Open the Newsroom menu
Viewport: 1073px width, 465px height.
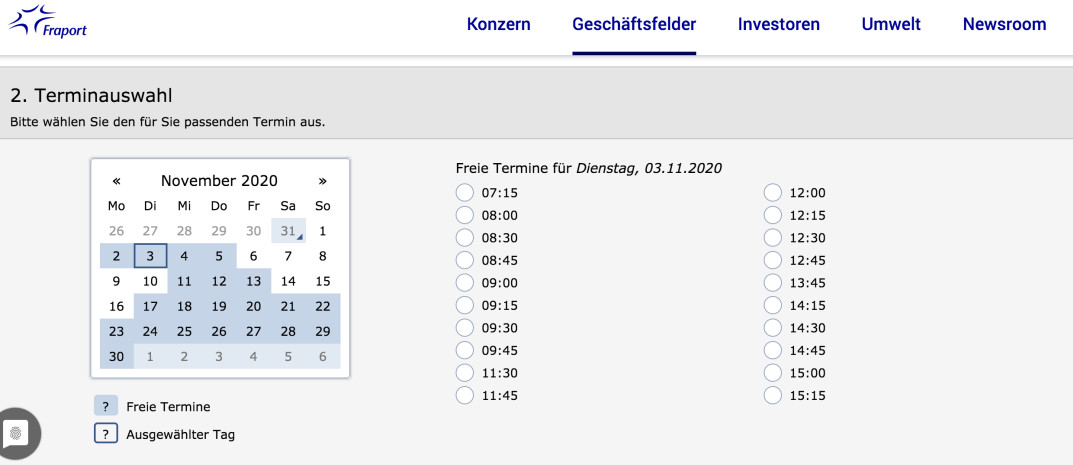[x=1004, y=24]
